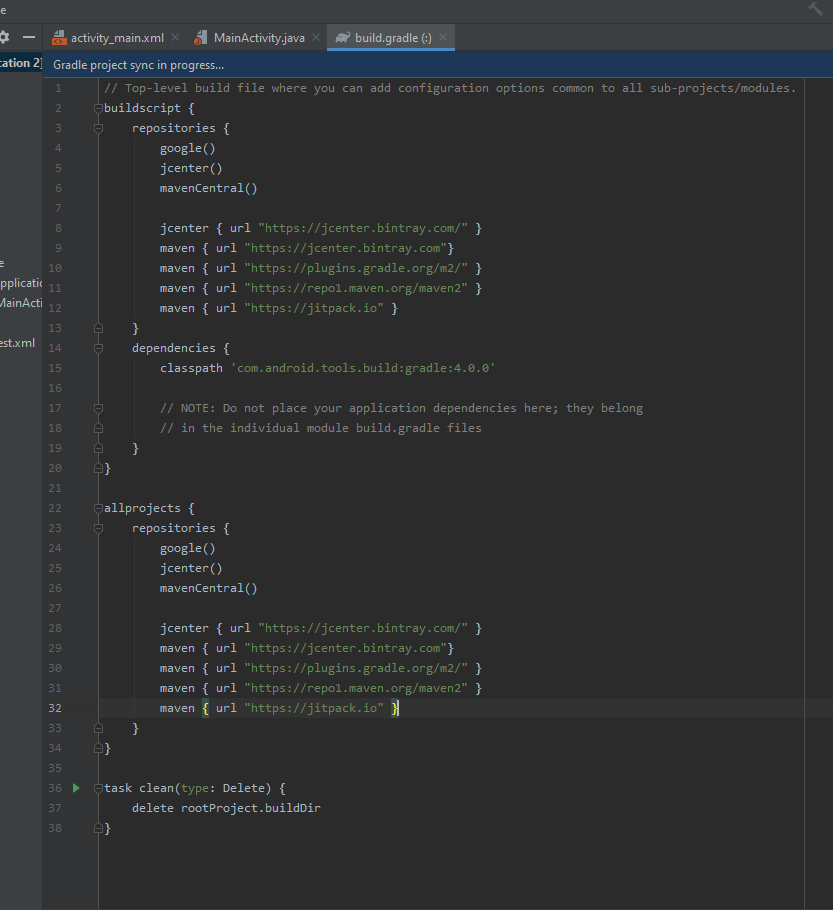
Task: Select the build.gradle tab
Action: pos(393,38)
